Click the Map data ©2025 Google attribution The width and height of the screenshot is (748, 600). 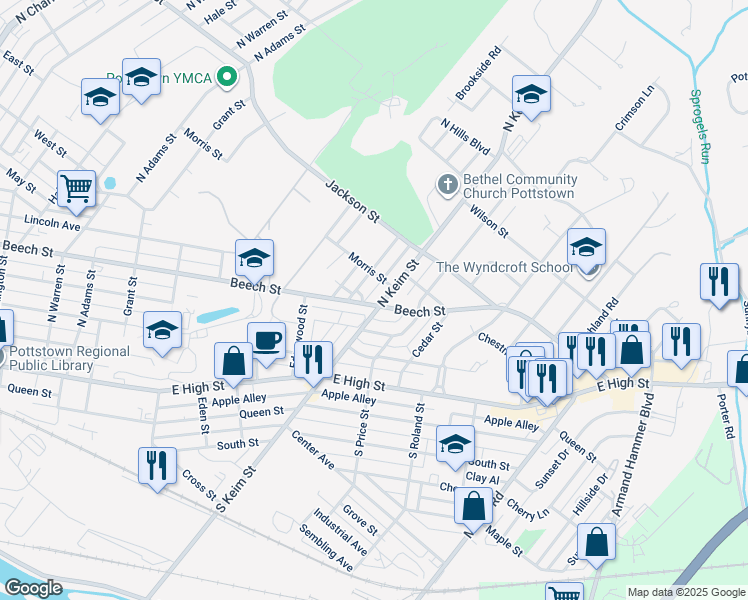(x=686, y=592)
